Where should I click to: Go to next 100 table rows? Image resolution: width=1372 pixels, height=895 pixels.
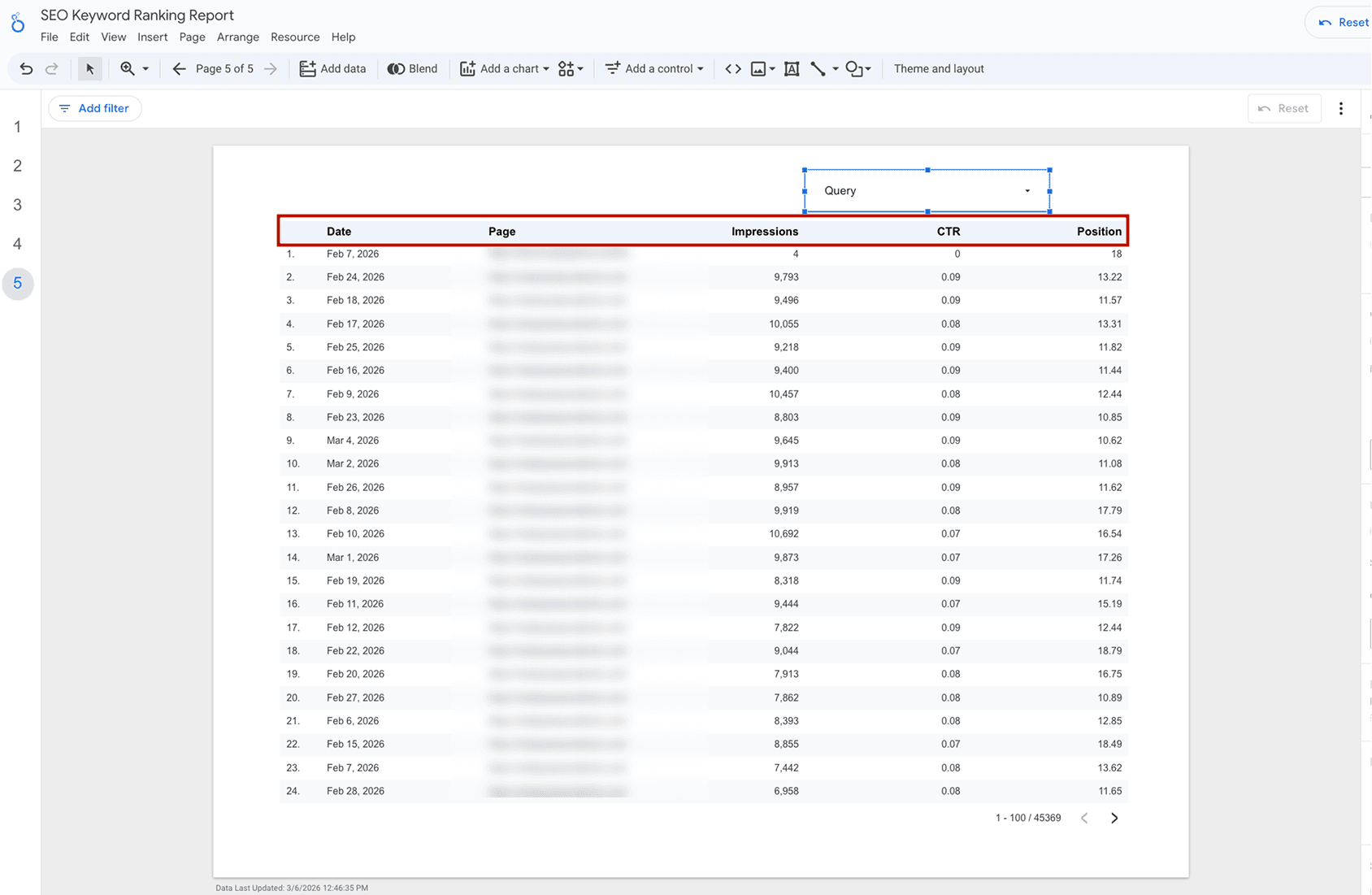pyautogui.click(x=1114, y=818)
